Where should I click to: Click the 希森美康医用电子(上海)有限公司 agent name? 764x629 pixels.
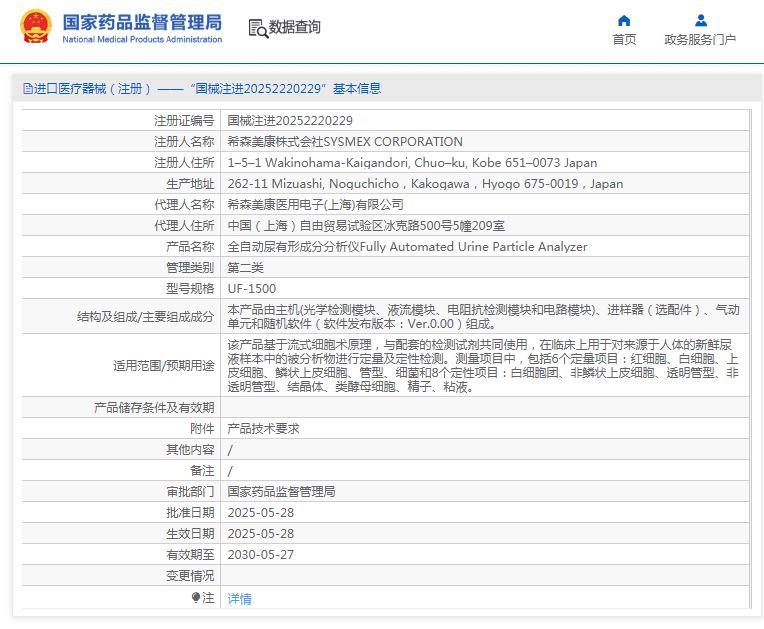(316, 204)
